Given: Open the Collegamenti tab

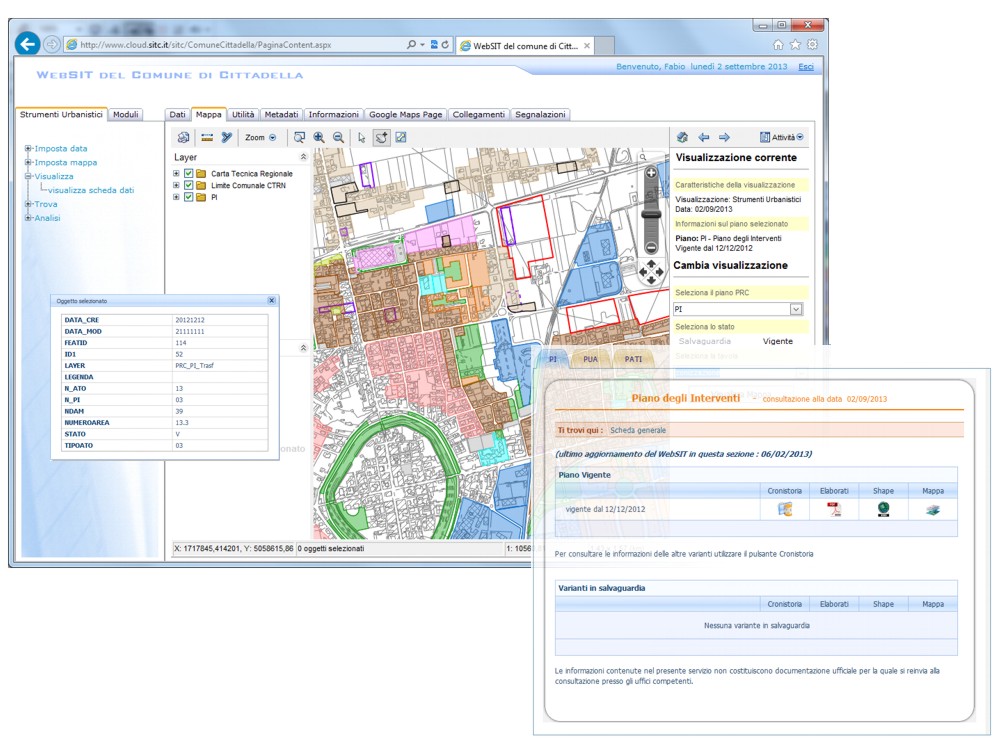Looking at the screenshot, I should (x=478, y=115).
